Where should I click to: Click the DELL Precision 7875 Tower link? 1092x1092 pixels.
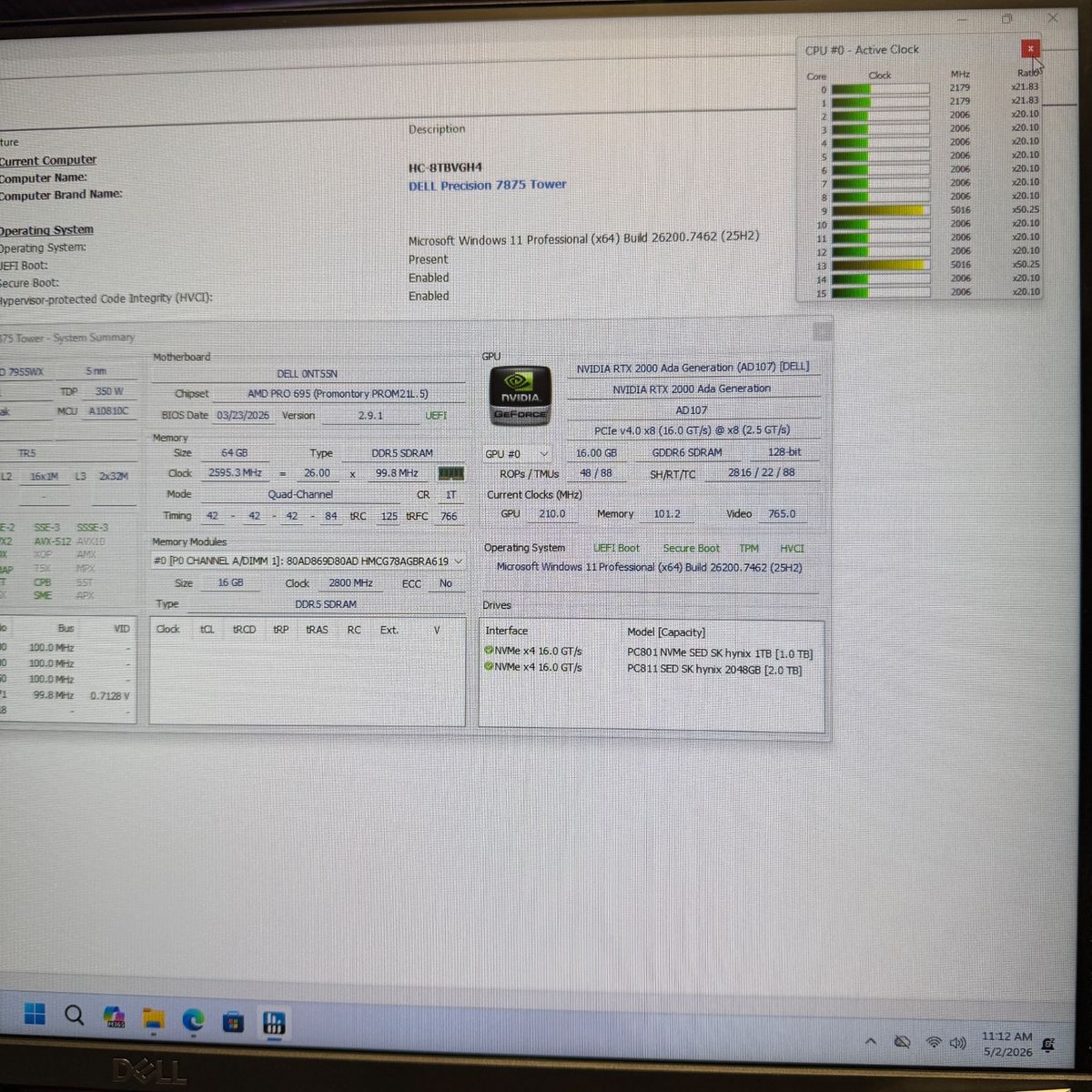pyautogui.click(x=487, y=185)
